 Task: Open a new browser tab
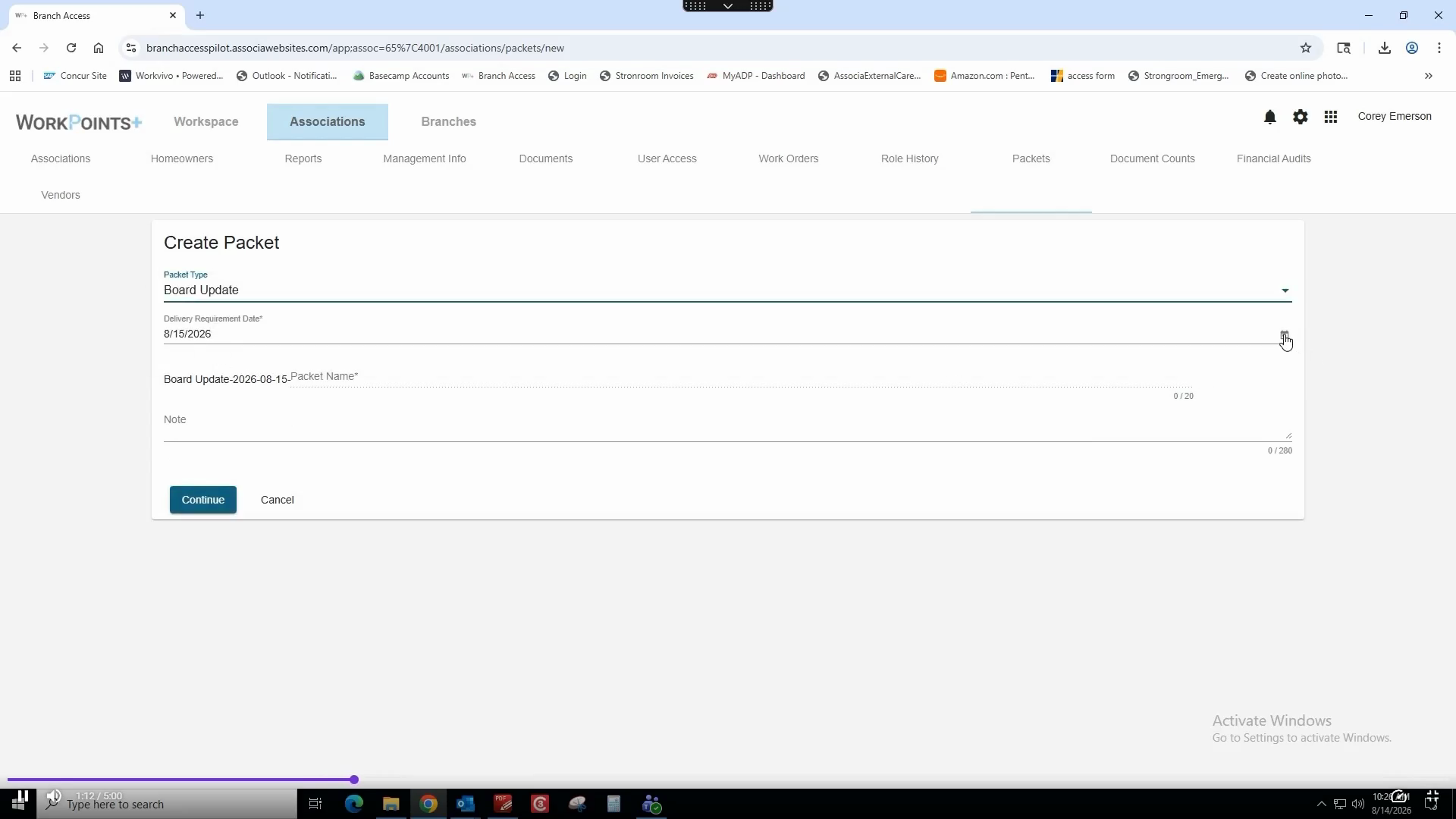coord(200,15)
